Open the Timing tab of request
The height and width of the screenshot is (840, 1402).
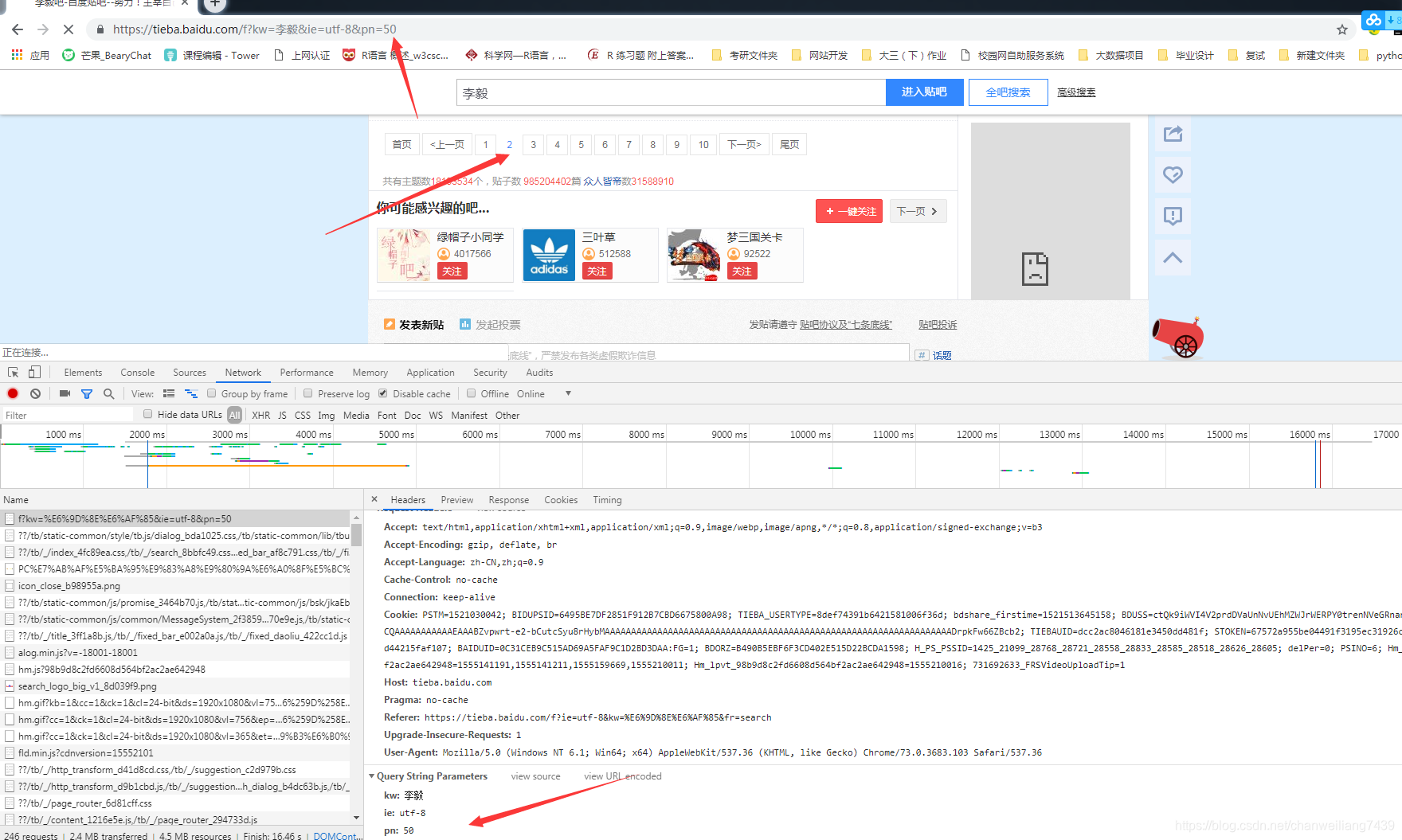point(607,499)
